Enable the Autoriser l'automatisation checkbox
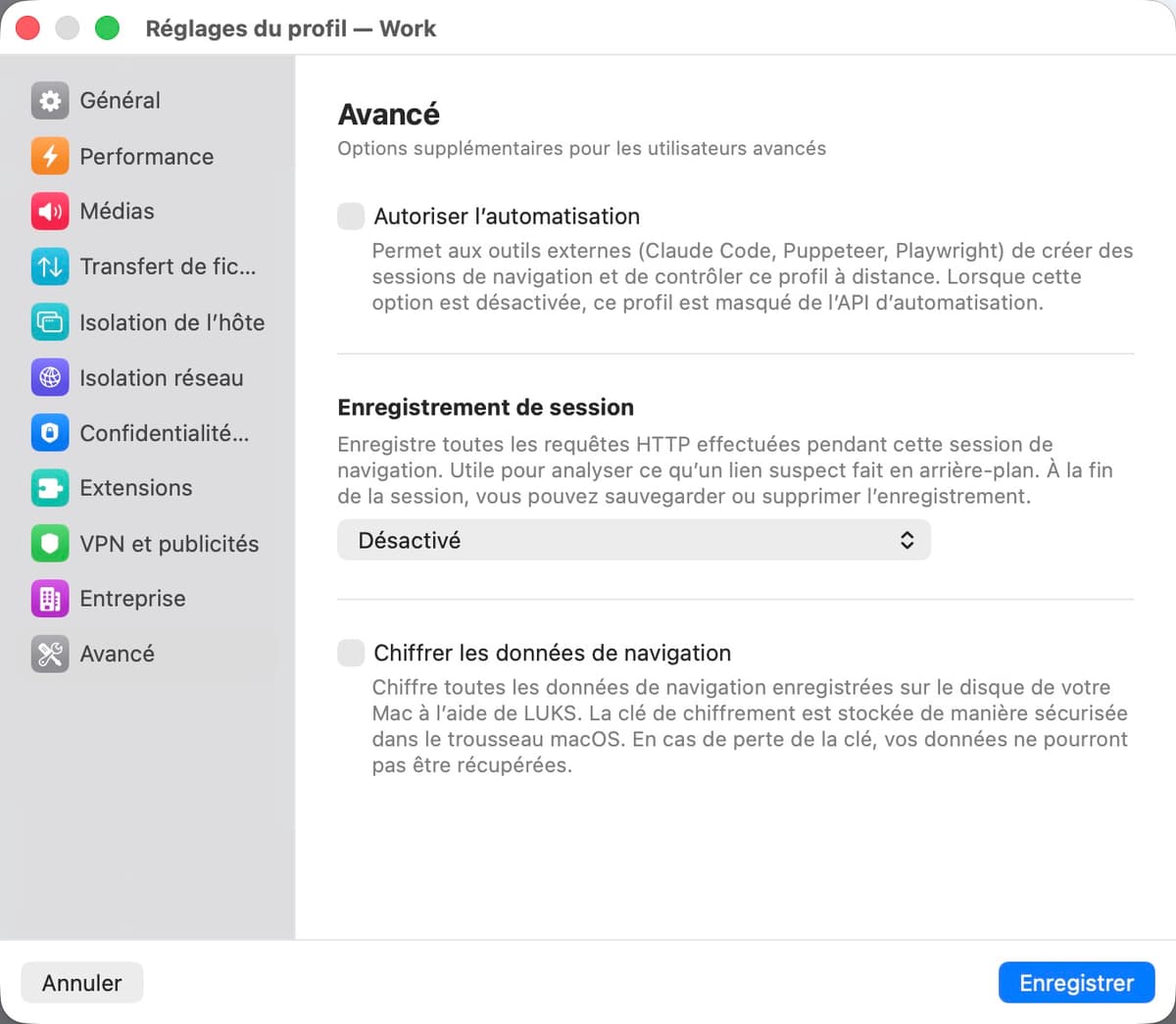 tap(351, 217)
